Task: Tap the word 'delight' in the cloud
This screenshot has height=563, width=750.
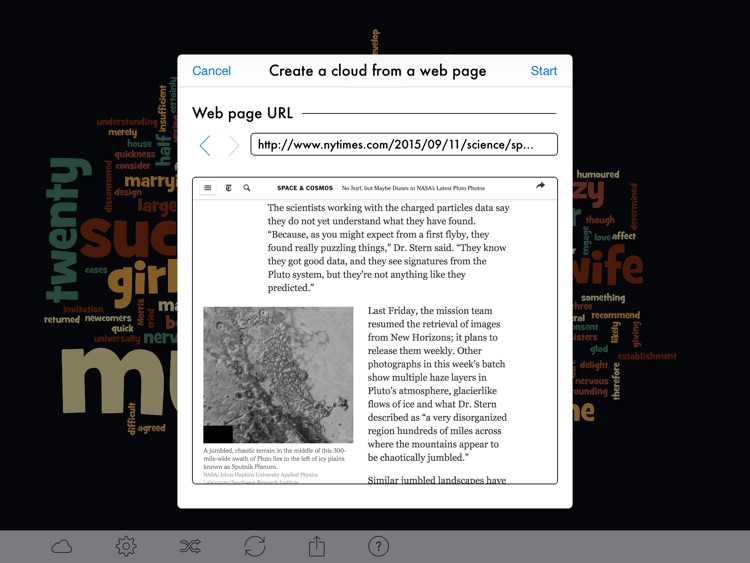Action: point(594,365)
